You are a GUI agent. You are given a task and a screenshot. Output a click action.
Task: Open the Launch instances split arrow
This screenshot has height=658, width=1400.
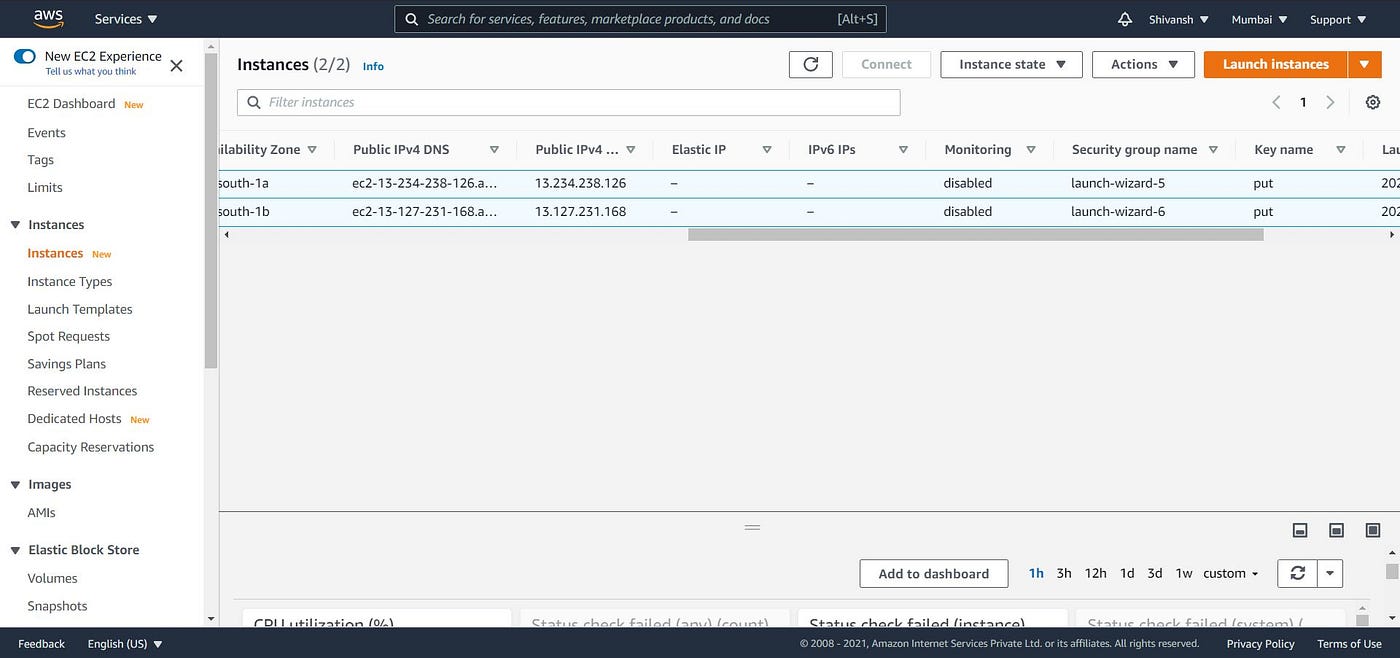(x=1365, y=64)
